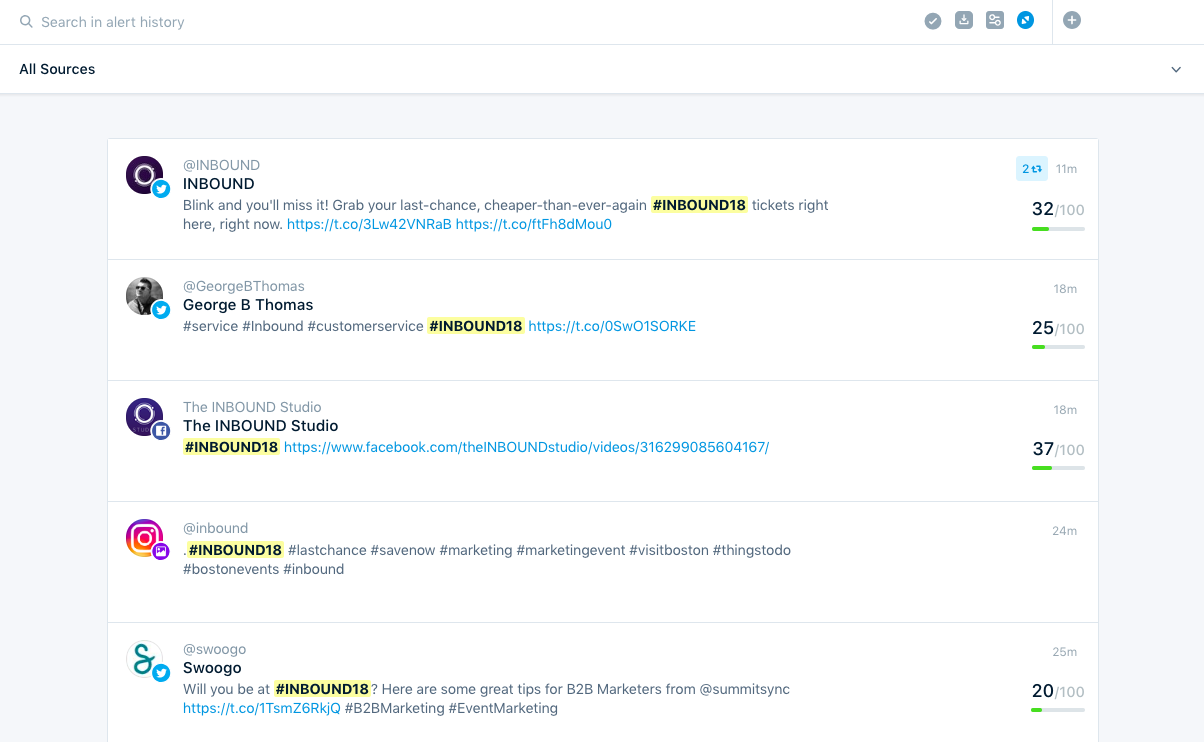1204x742 pixels.
Task: Click the @inbound Instagram avatar
Action: pos(145,538)
